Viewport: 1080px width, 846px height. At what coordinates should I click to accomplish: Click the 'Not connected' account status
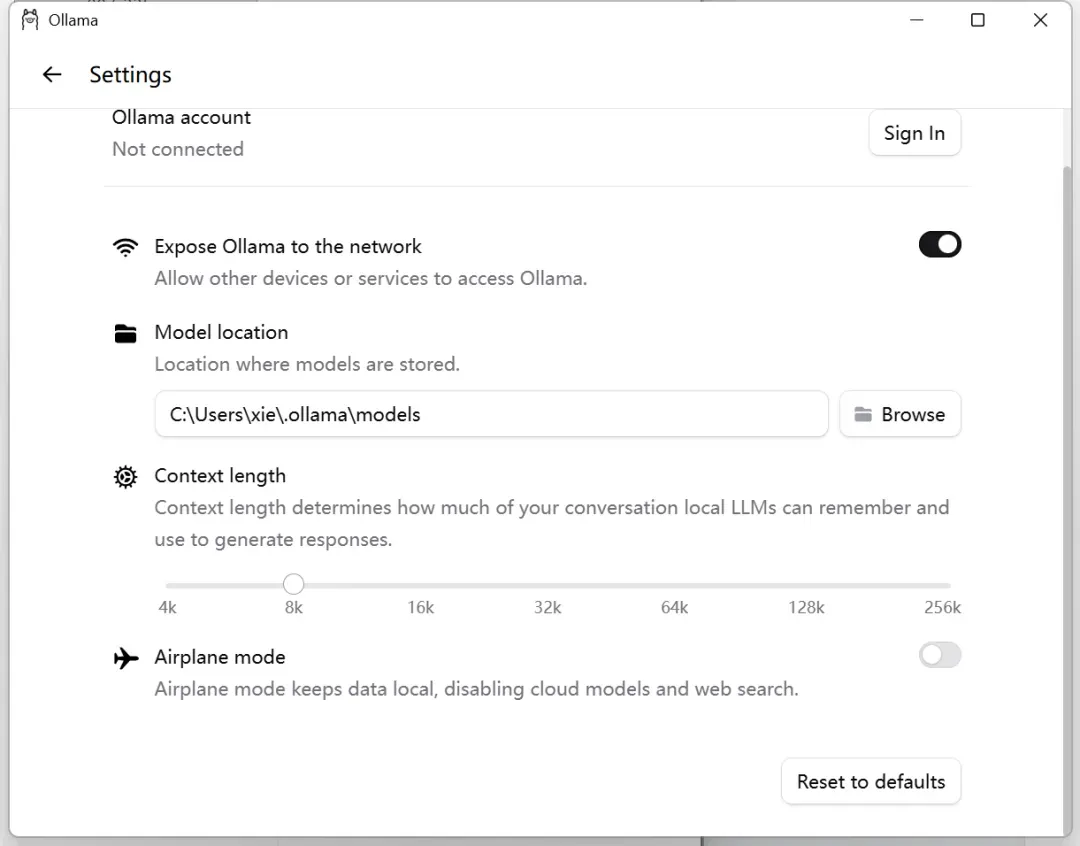178,149
